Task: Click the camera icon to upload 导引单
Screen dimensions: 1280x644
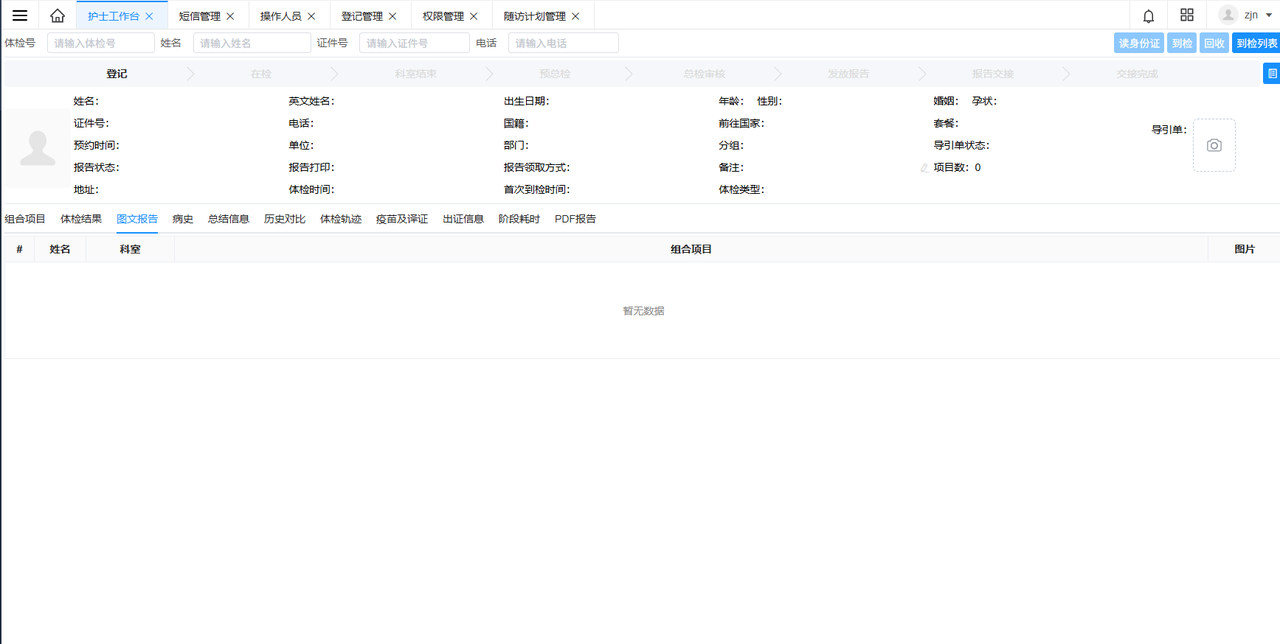Action: pos(1214,146)
